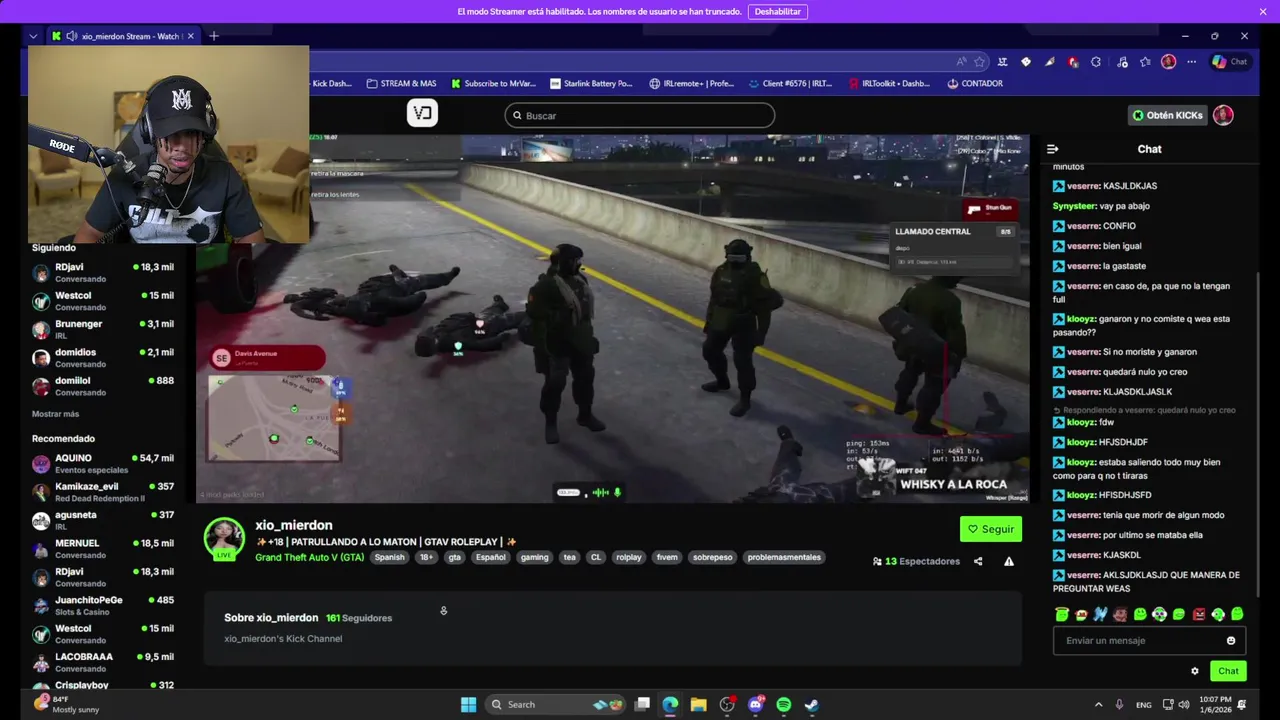Open the Client #6576 IRLT... bookmark
This screenshot has width=1280, height=720.
[789, 84]
